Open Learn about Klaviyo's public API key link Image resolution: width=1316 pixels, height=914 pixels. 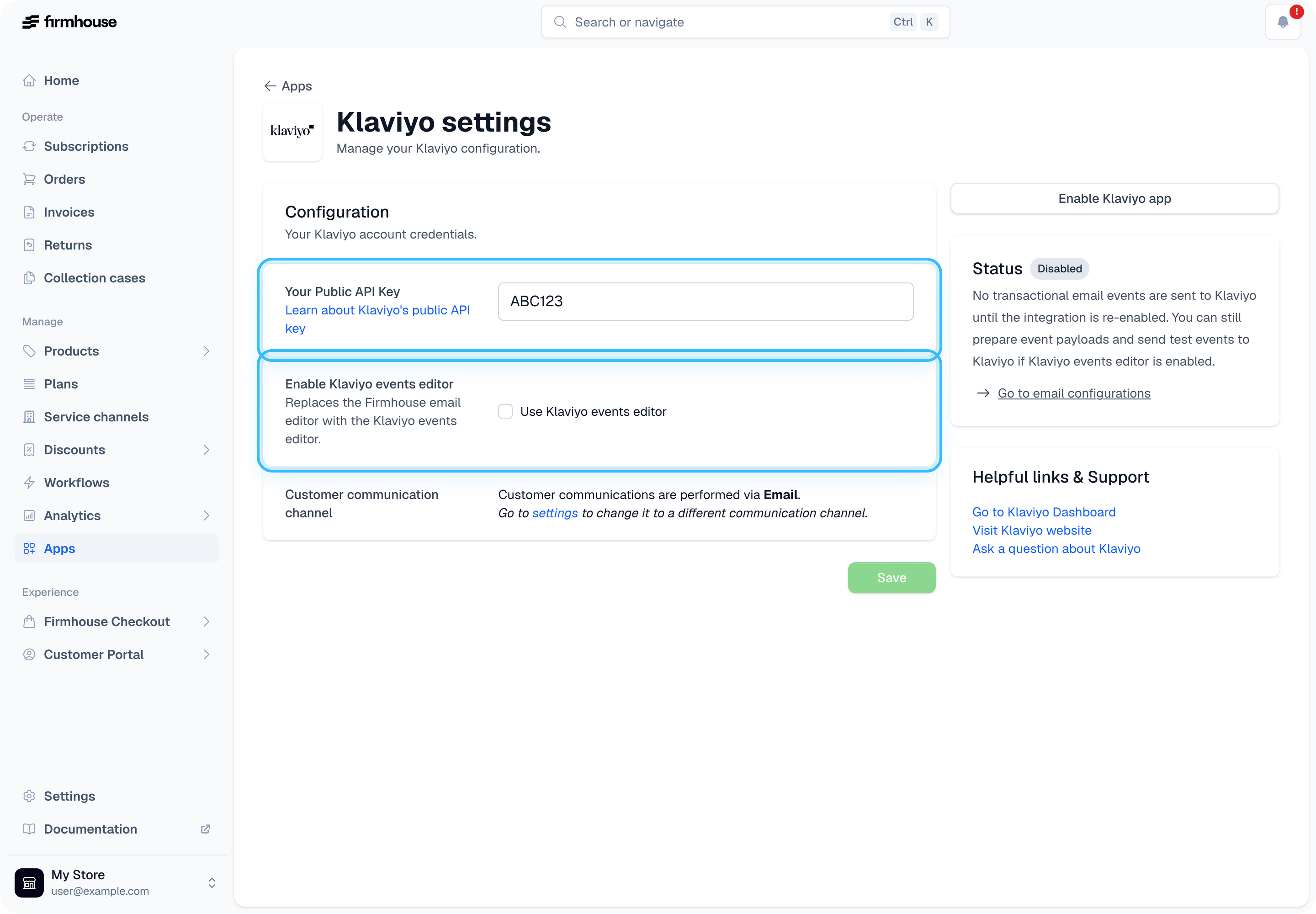point(377,319)
